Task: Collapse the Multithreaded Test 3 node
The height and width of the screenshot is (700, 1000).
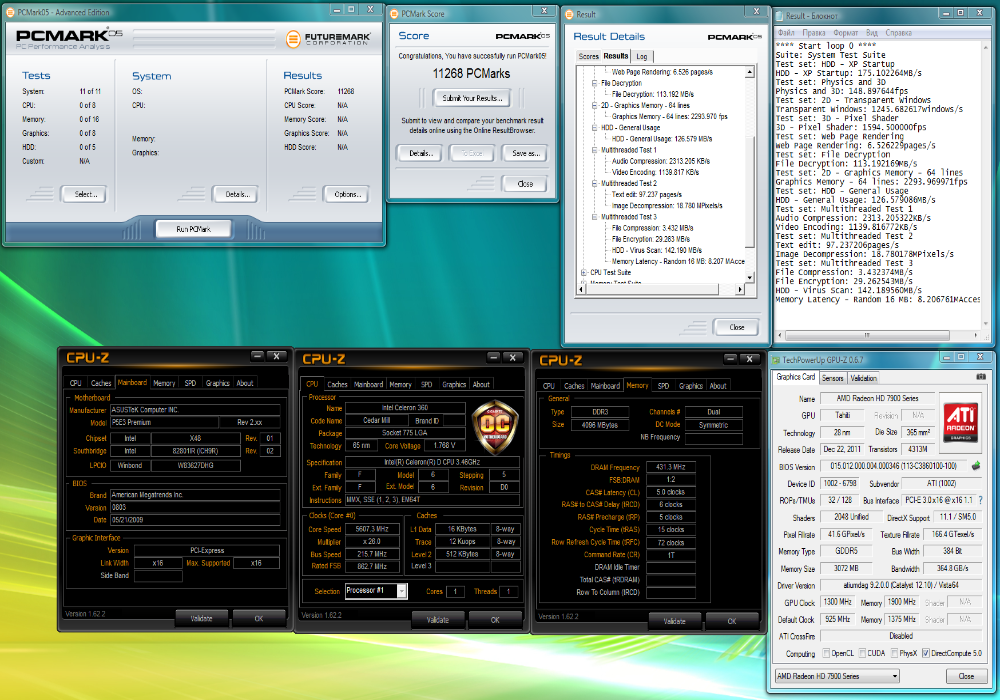Action: point(594,217)
